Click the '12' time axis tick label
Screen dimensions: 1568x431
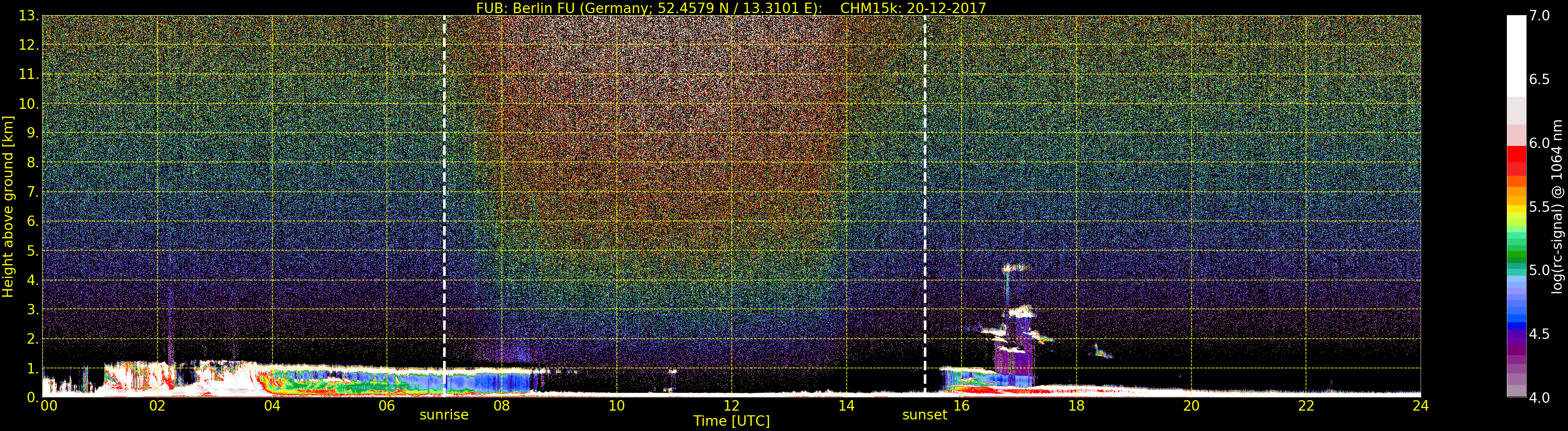731,406
